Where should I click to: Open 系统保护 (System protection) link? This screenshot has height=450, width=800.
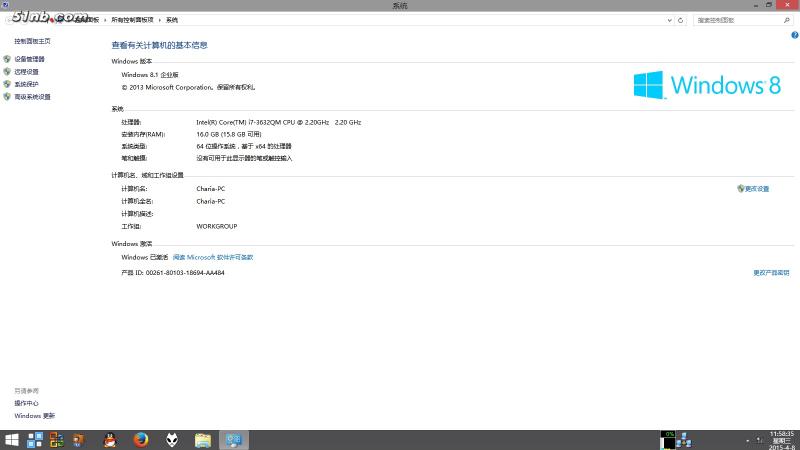[26, 84]
